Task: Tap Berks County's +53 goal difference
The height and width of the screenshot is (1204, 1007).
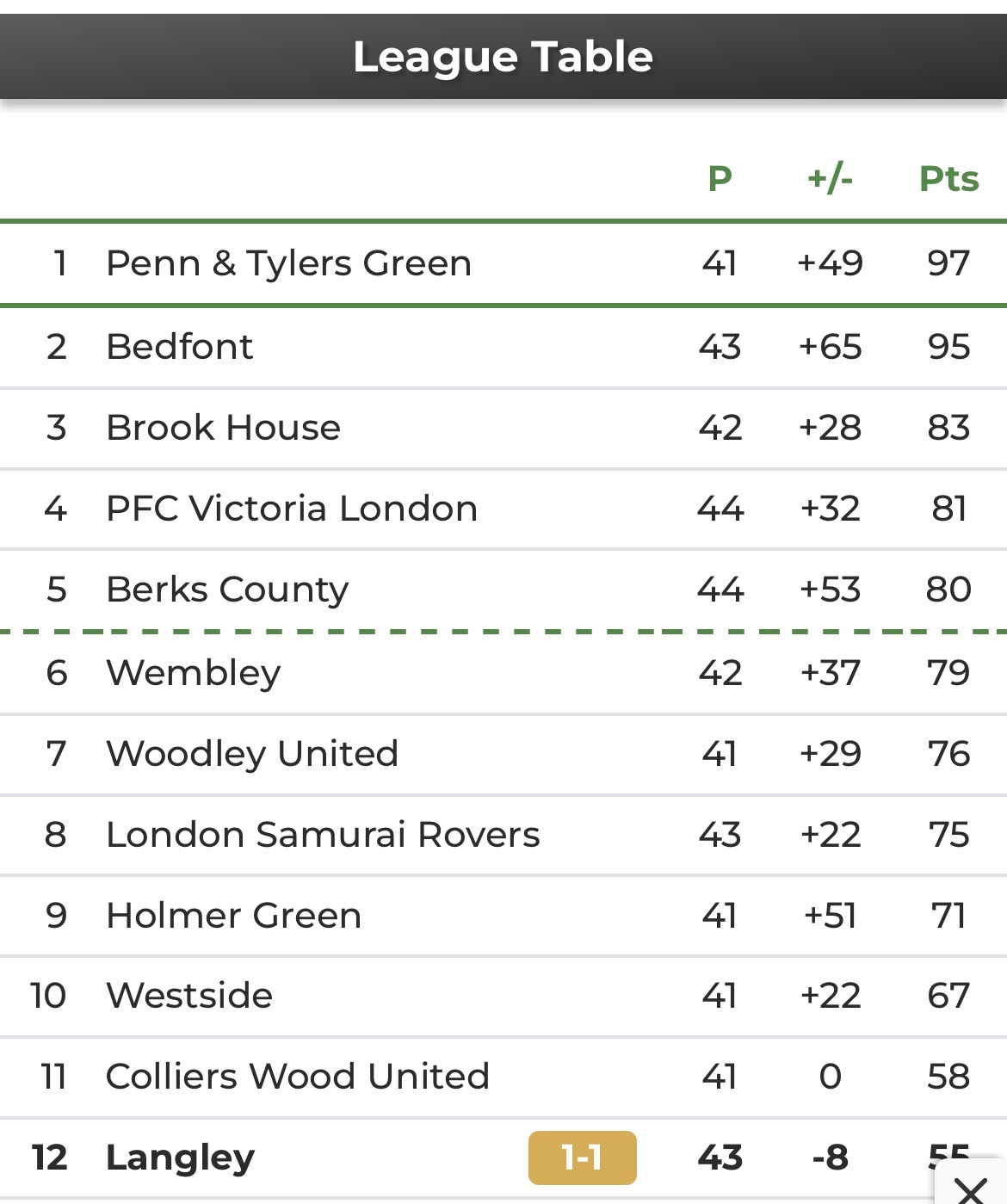Action: coord(830,590)
